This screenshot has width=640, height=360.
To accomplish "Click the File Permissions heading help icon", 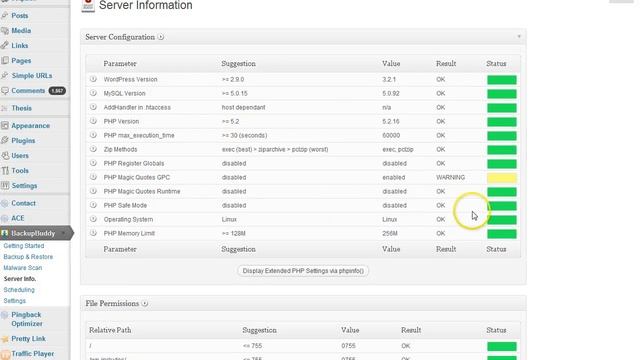I will 144,304.
